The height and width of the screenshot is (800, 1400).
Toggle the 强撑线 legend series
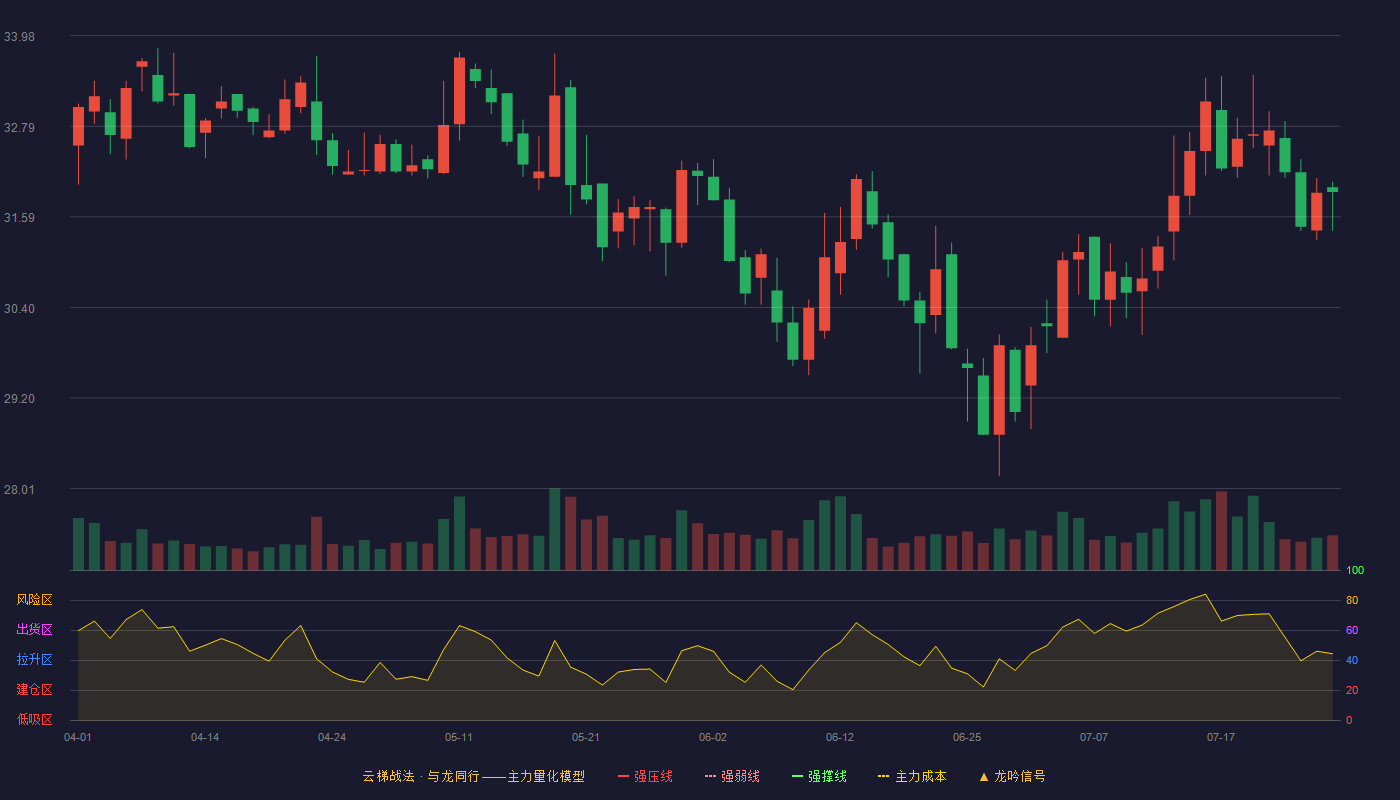pyautogui.click(x=819, y=776)
